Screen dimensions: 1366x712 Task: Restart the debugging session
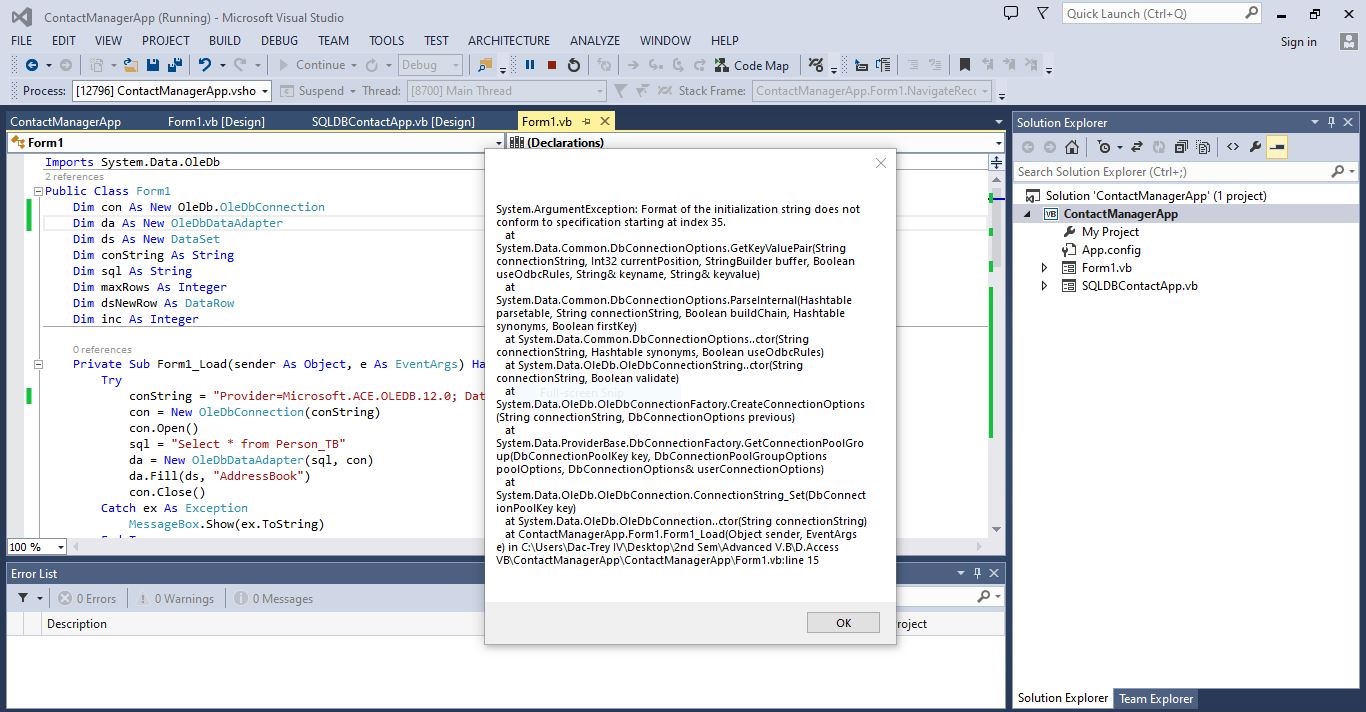click(574, 65)
